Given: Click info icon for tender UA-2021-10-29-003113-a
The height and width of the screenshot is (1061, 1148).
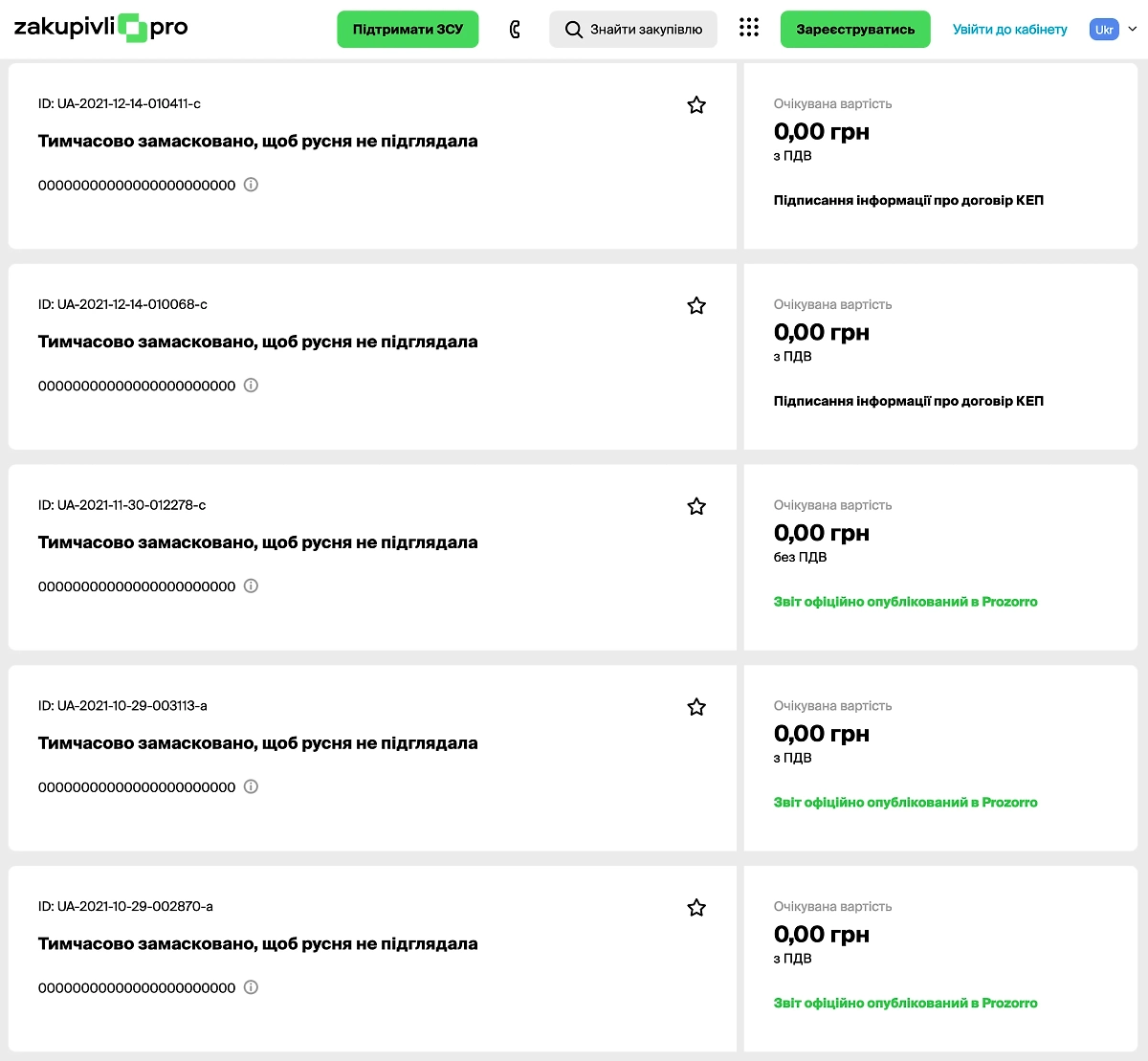Looking at the screenshot, I should coord(251,786).
